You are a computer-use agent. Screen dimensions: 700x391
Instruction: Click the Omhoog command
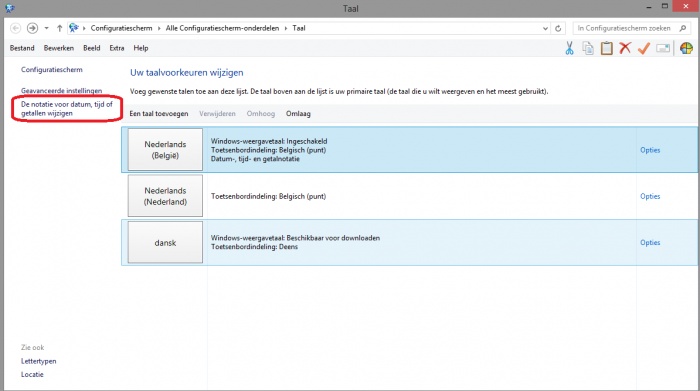tap(260, 114)
